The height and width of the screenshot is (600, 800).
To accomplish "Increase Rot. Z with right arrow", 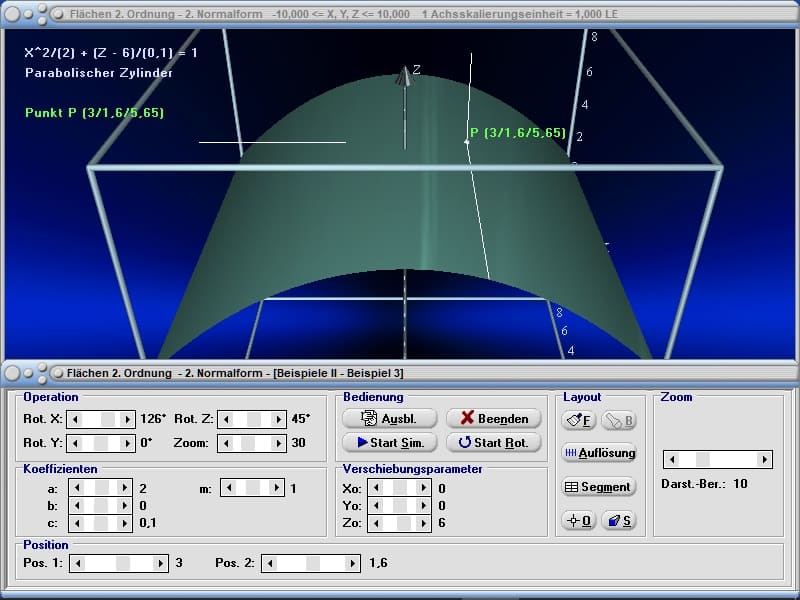I will pos(279,419).
